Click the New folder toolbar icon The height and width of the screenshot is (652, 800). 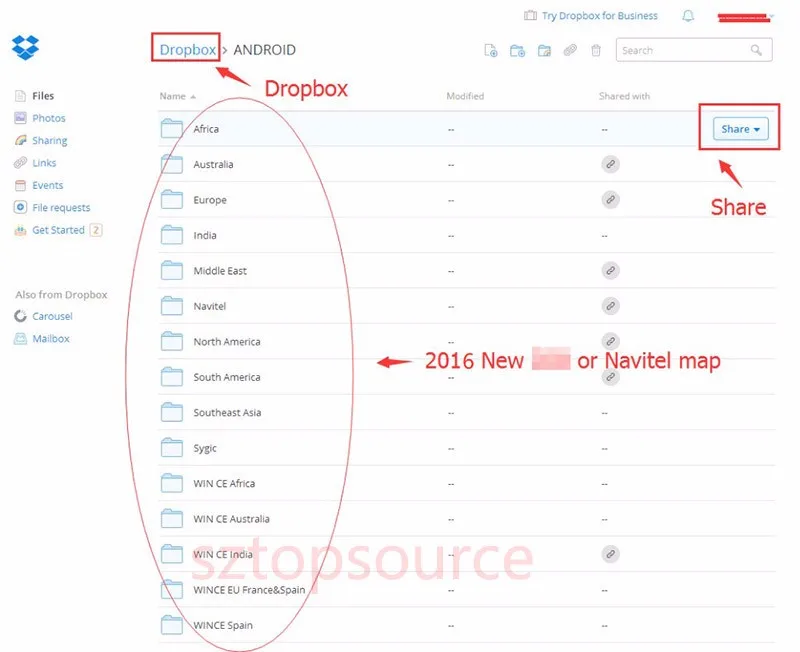(x=517, y=51)
